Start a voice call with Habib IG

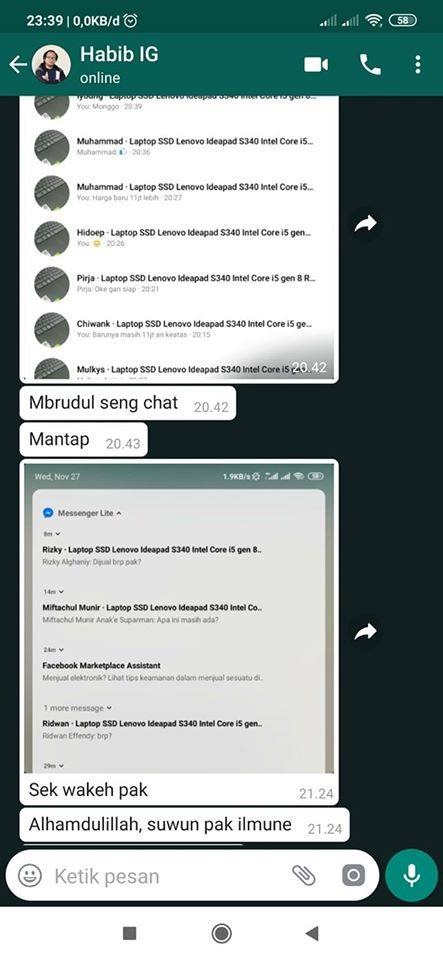tap(370, 64)
